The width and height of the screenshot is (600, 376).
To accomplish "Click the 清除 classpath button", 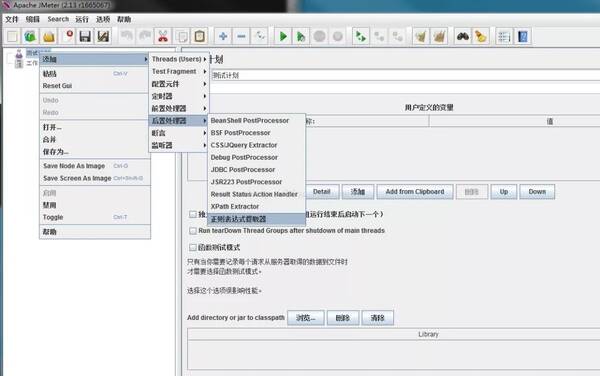I will tap(377, 318).
